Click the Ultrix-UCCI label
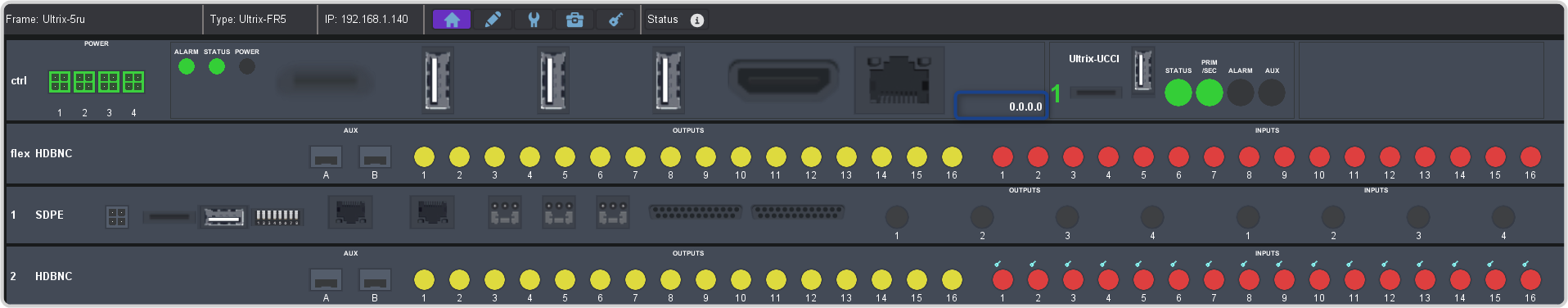Screen dimensions: 1568x308 (1093, 59)
